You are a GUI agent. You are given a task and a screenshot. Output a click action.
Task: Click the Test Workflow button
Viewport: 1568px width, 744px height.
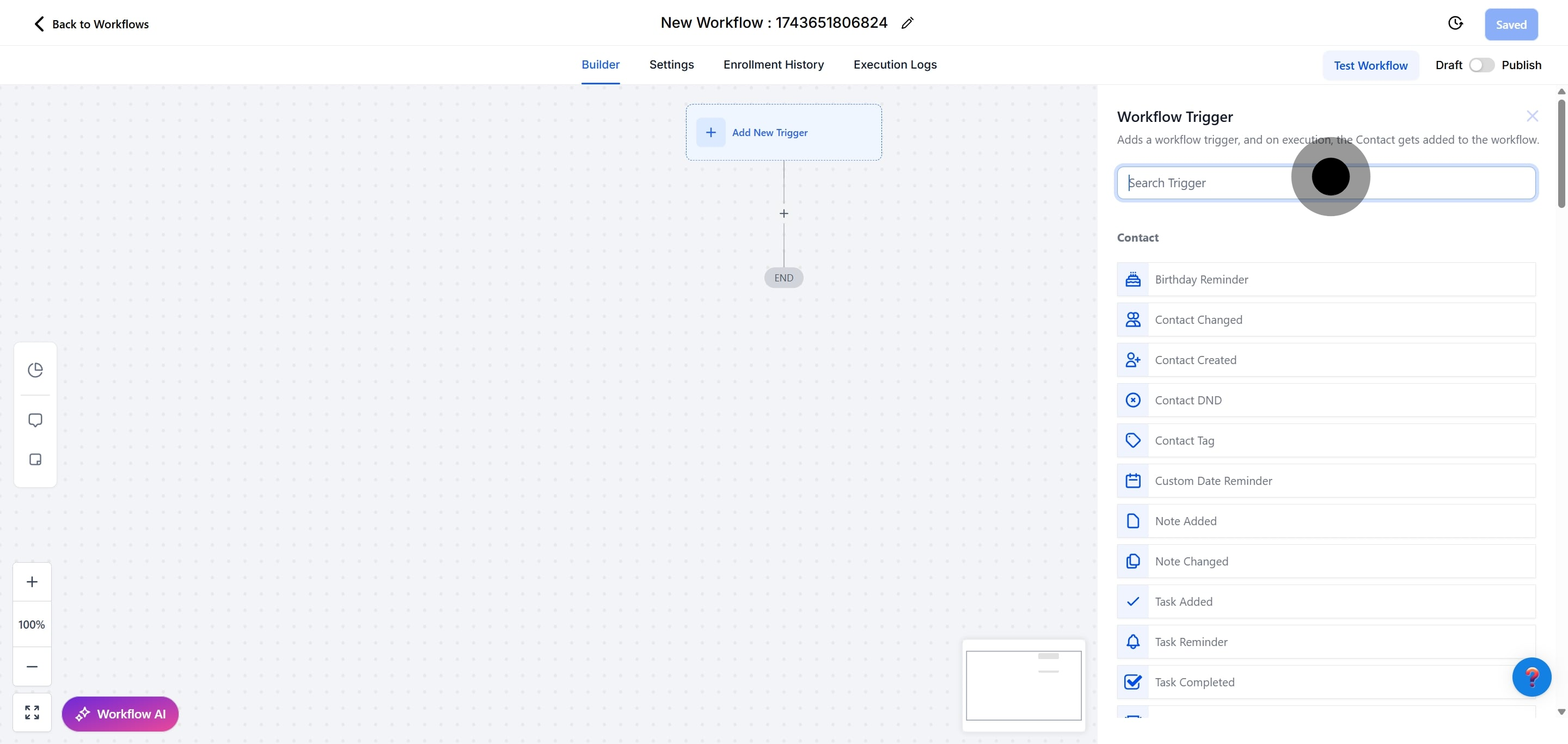pyautogui.click(x=1370, y=66)
